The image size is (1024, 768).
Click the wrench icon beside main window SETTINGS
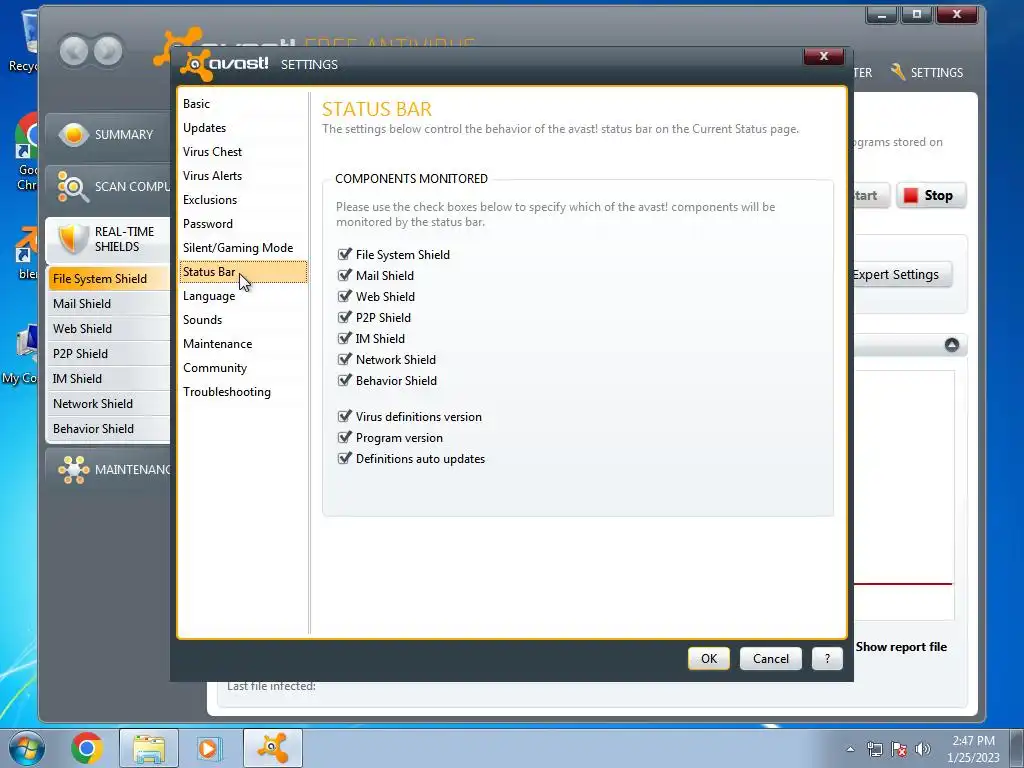[x=898, y=72]
